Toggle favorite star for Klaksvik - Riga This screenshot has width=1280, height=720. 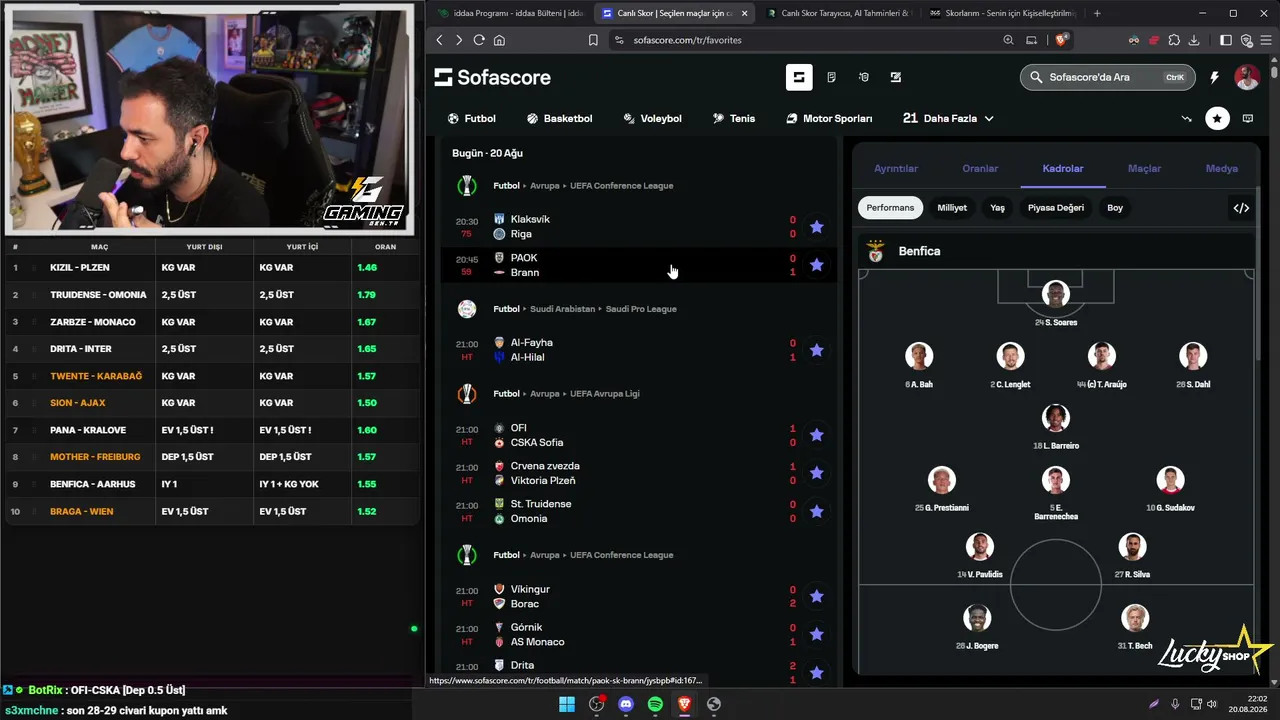coord(817,227)
